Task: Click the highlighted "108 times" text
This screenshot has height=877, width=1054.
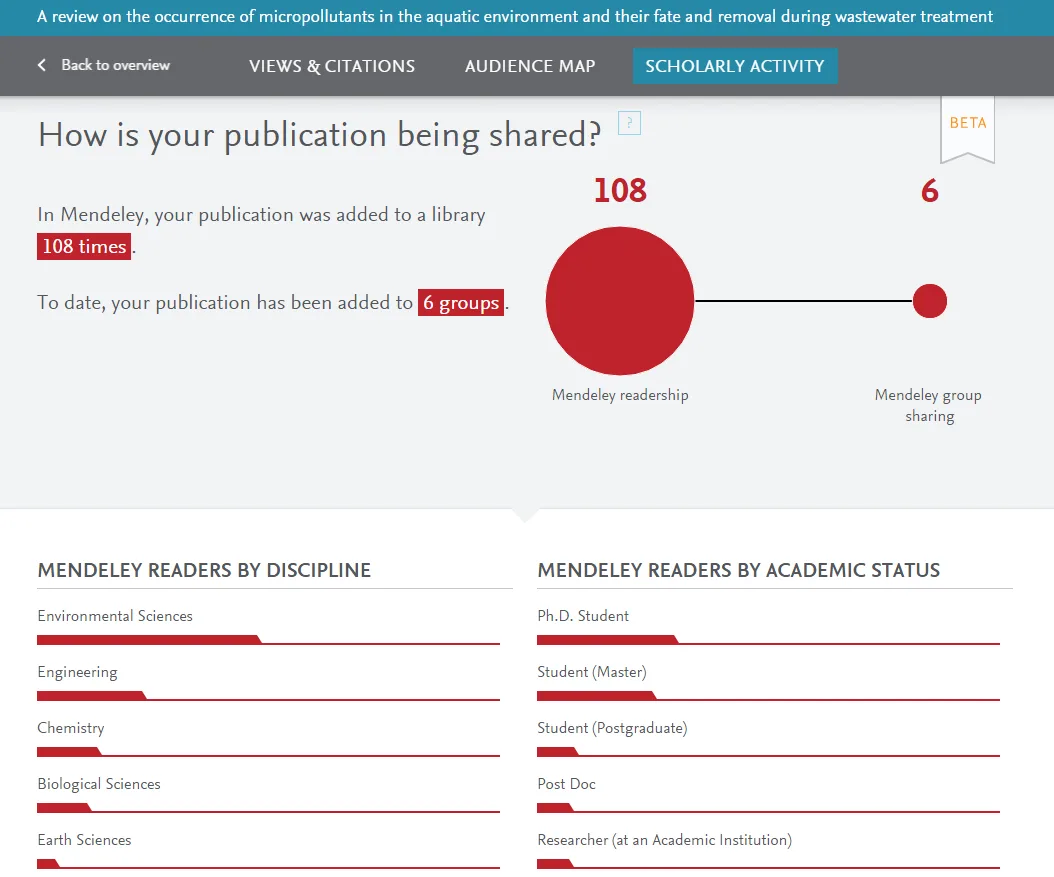Action: click(x=83, y=246)
